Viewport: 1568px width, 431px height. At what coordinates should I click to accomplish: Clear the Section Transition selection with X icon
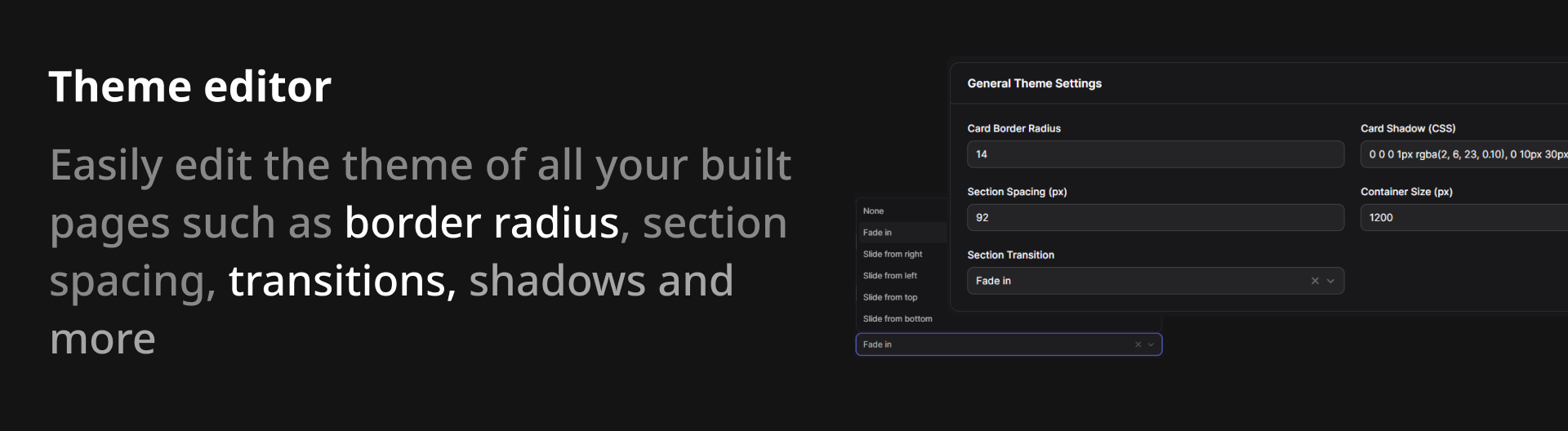(1315, 281)
